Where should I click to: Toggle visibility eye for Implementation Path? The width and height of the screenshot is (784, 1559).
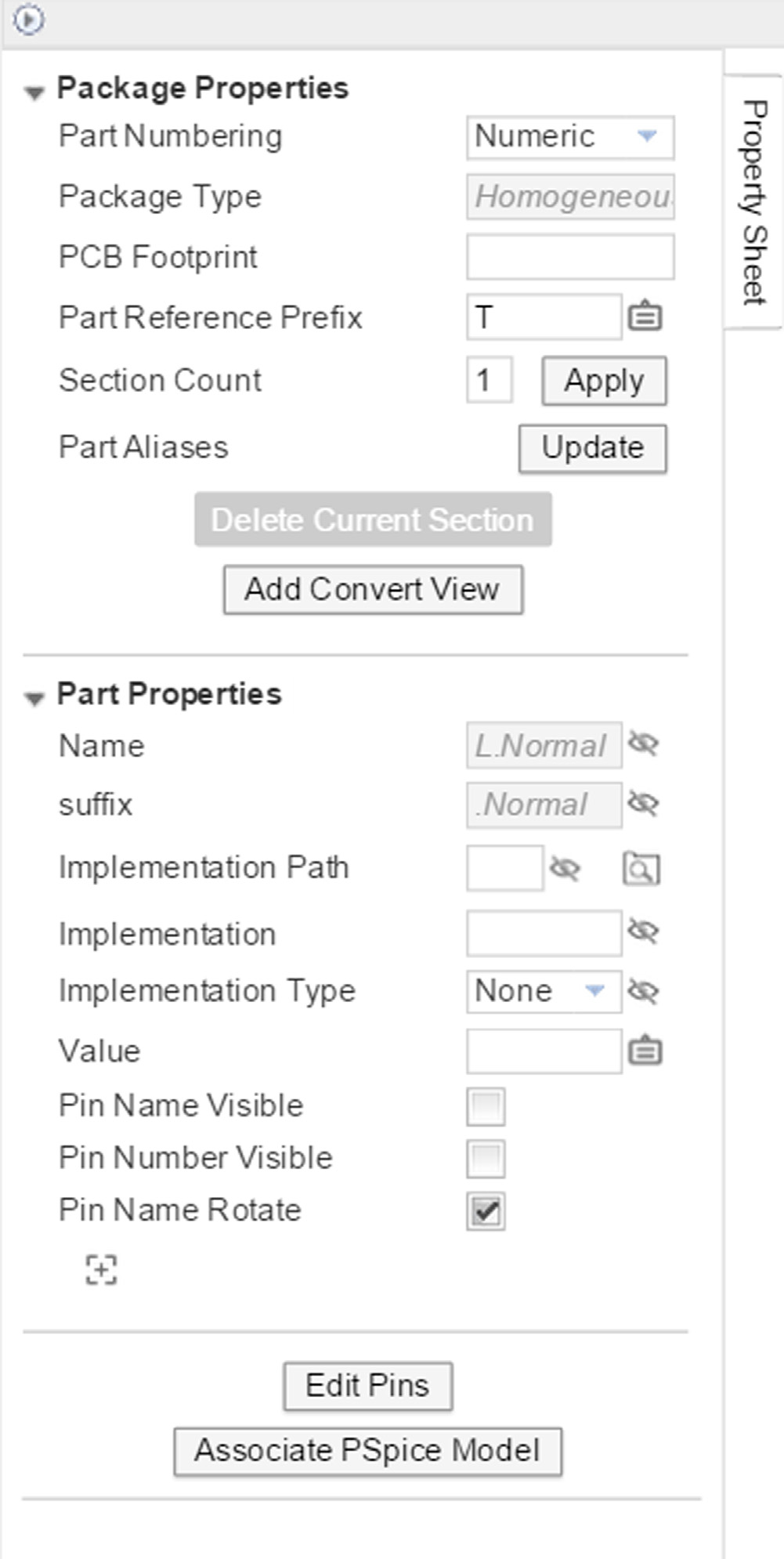tap(565, 868)
